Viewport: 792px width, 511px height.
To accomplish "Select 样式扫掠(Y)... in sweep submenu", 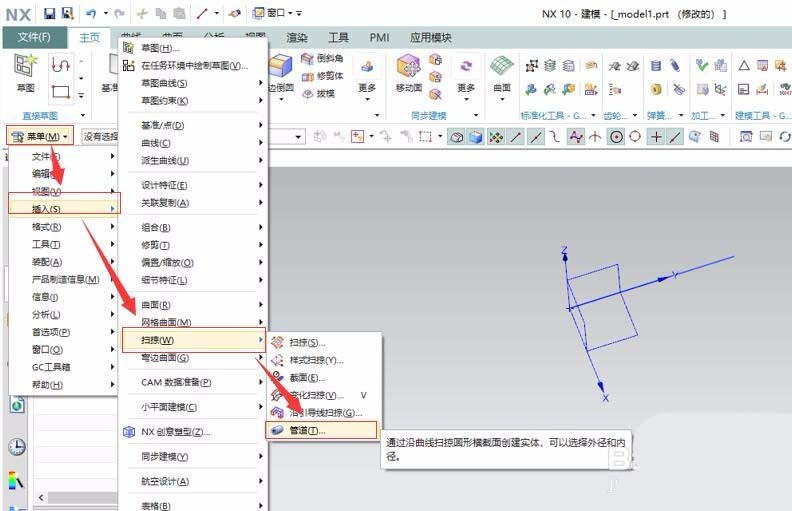I will [x=324, y=360].
